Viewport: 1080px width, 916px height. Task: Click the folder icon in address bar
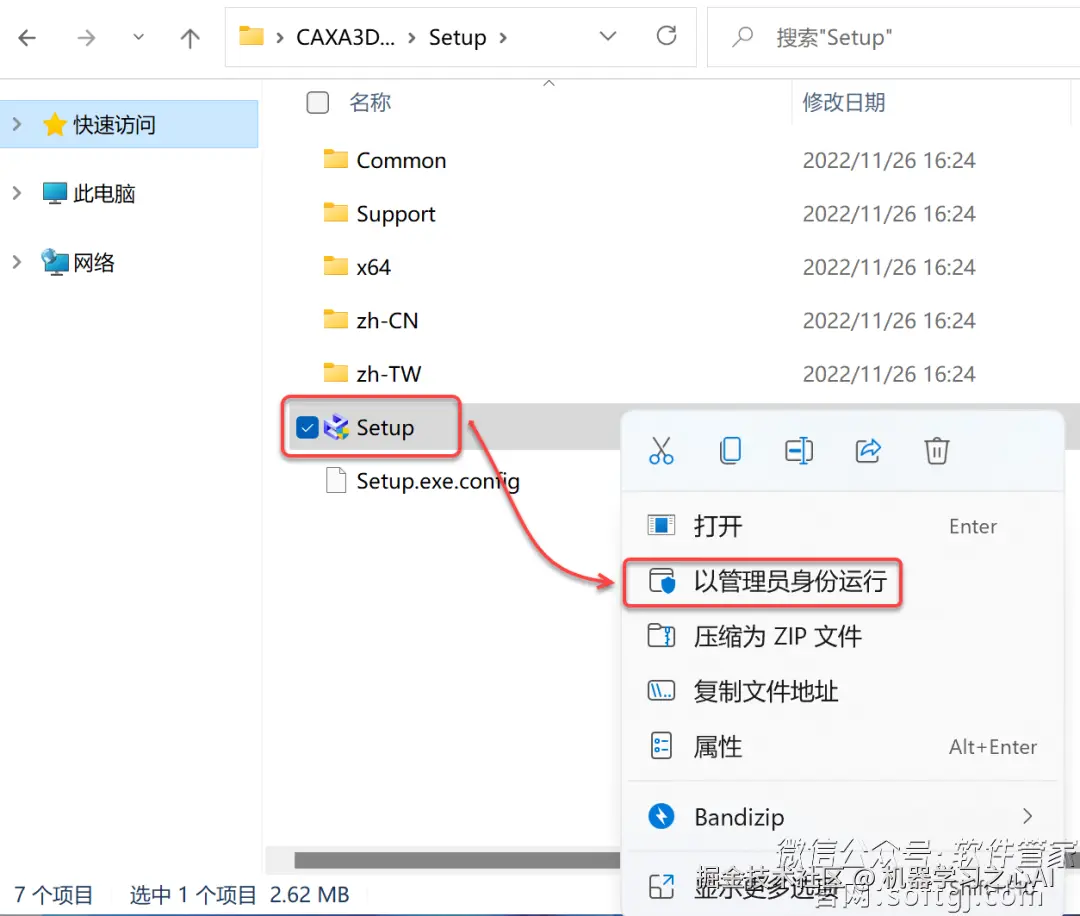click(x=251, y=36)
